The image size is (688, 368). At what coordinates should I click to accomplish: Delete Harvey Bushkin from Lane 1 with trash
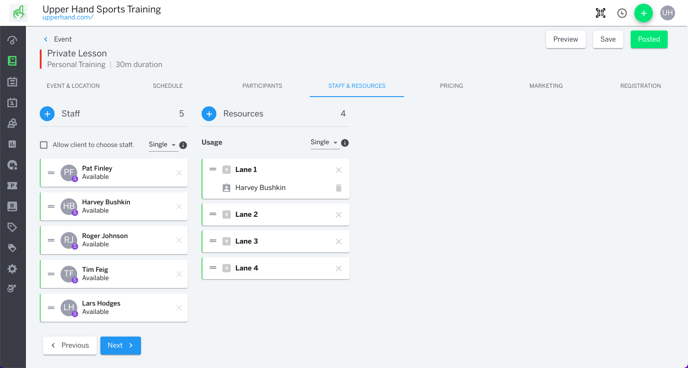pyautogui.click(x=338, y=188)
